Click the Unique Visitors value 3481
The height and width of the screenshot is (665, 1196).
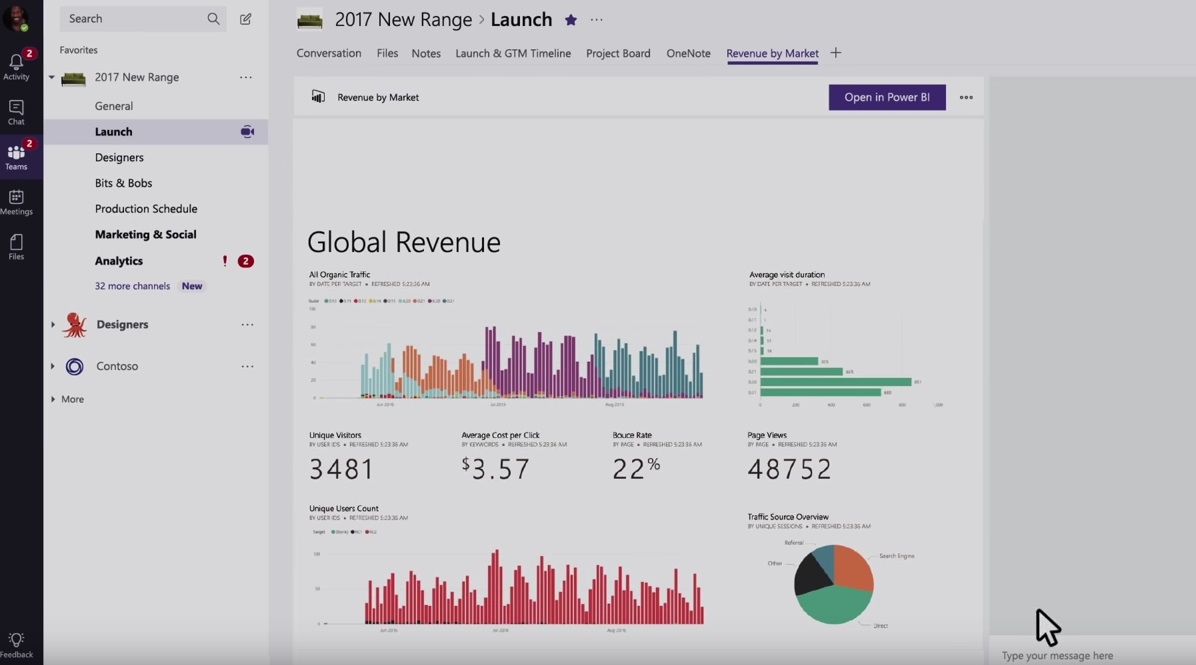[x=341, y=468]
